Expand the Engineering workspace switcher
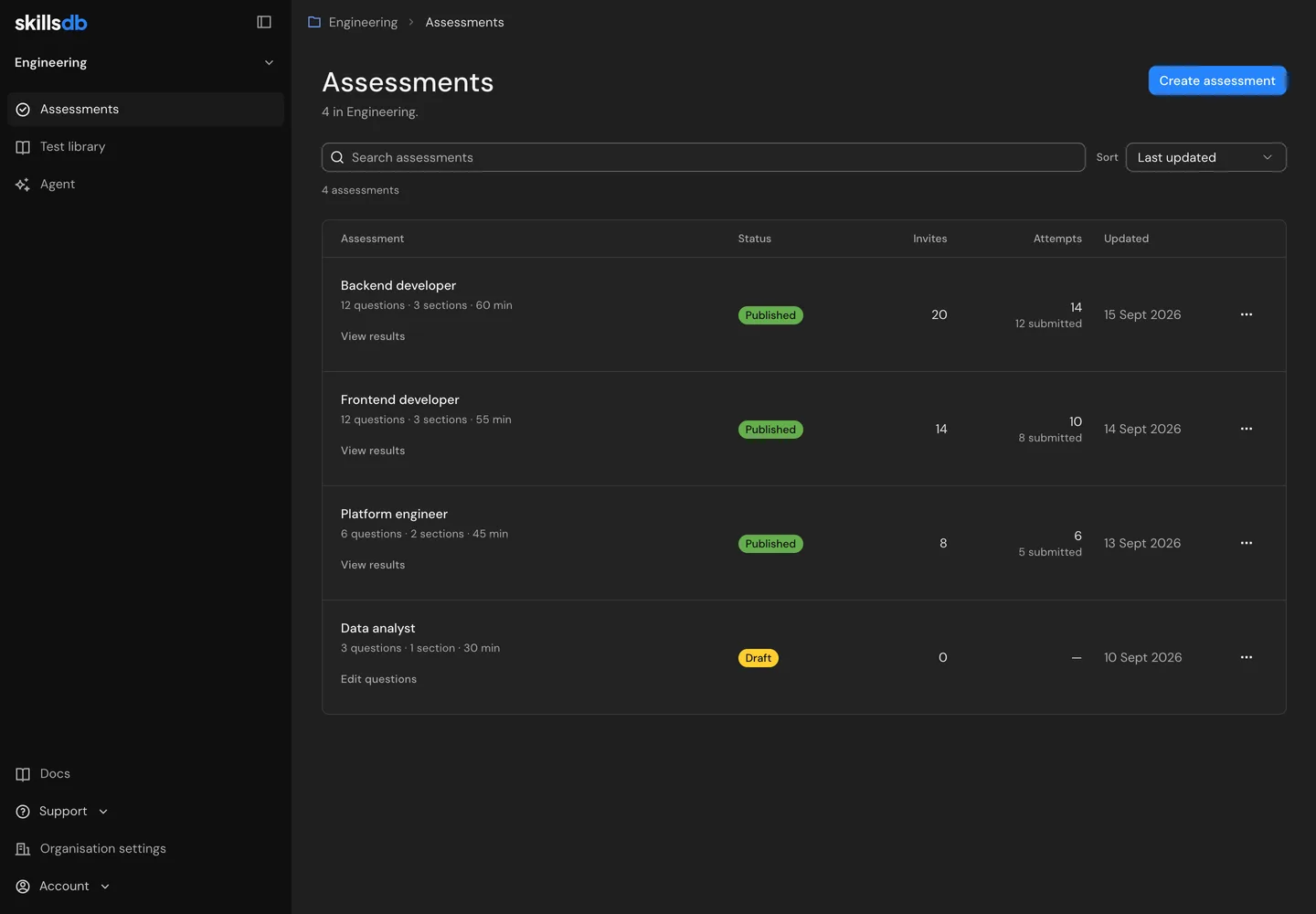The height and width of the screenshot is (914, 1316). coord(145,62)
